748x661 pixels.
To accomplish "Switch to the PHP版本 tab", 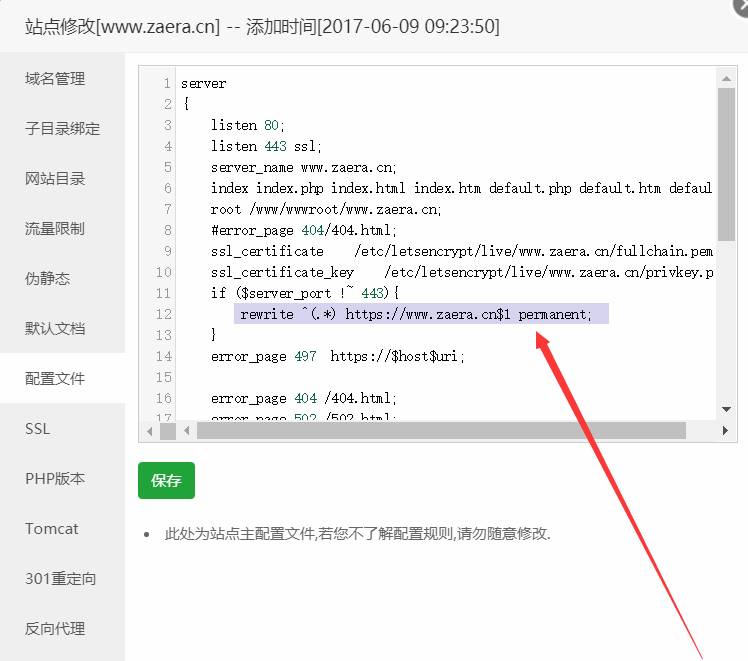I will pyautogui.click(x=62, y=478).
